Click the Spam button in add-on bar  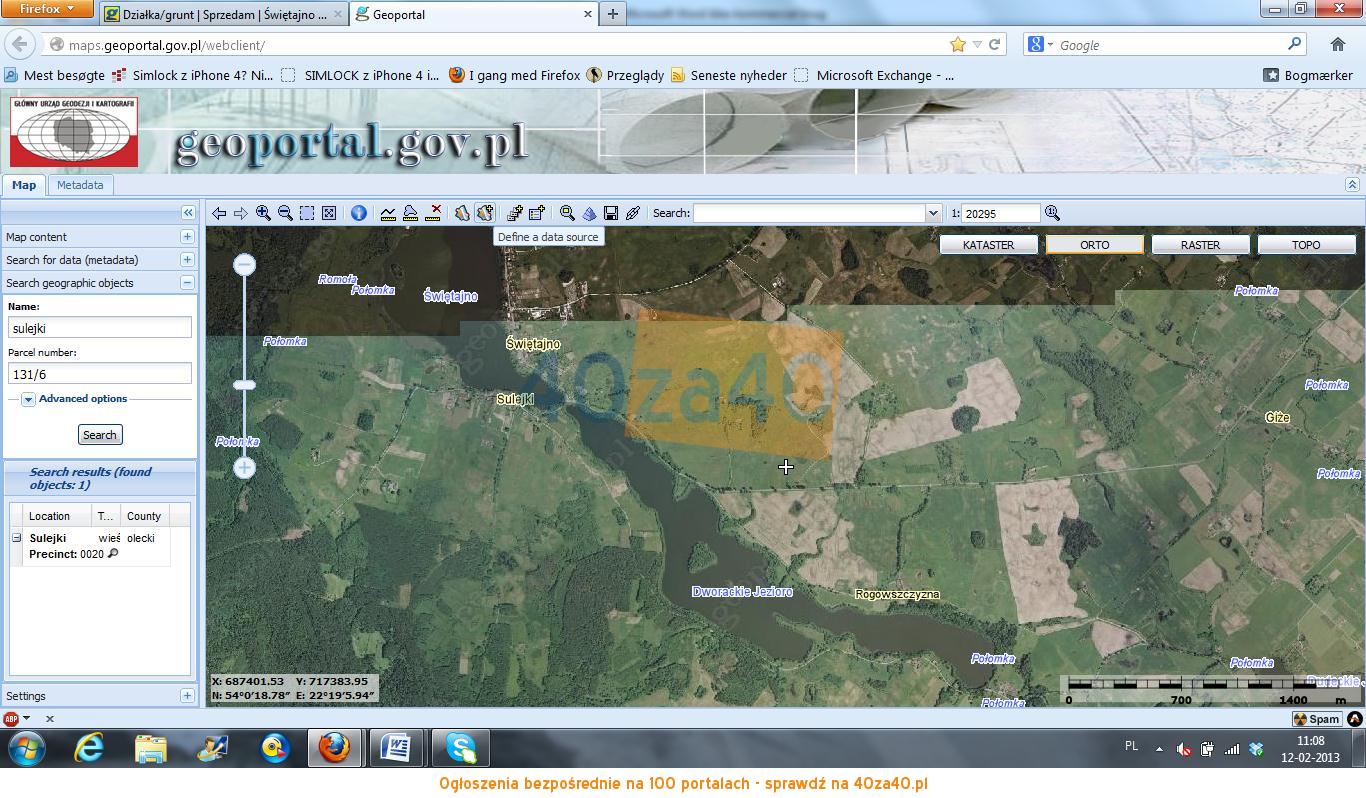[1317, 719]
